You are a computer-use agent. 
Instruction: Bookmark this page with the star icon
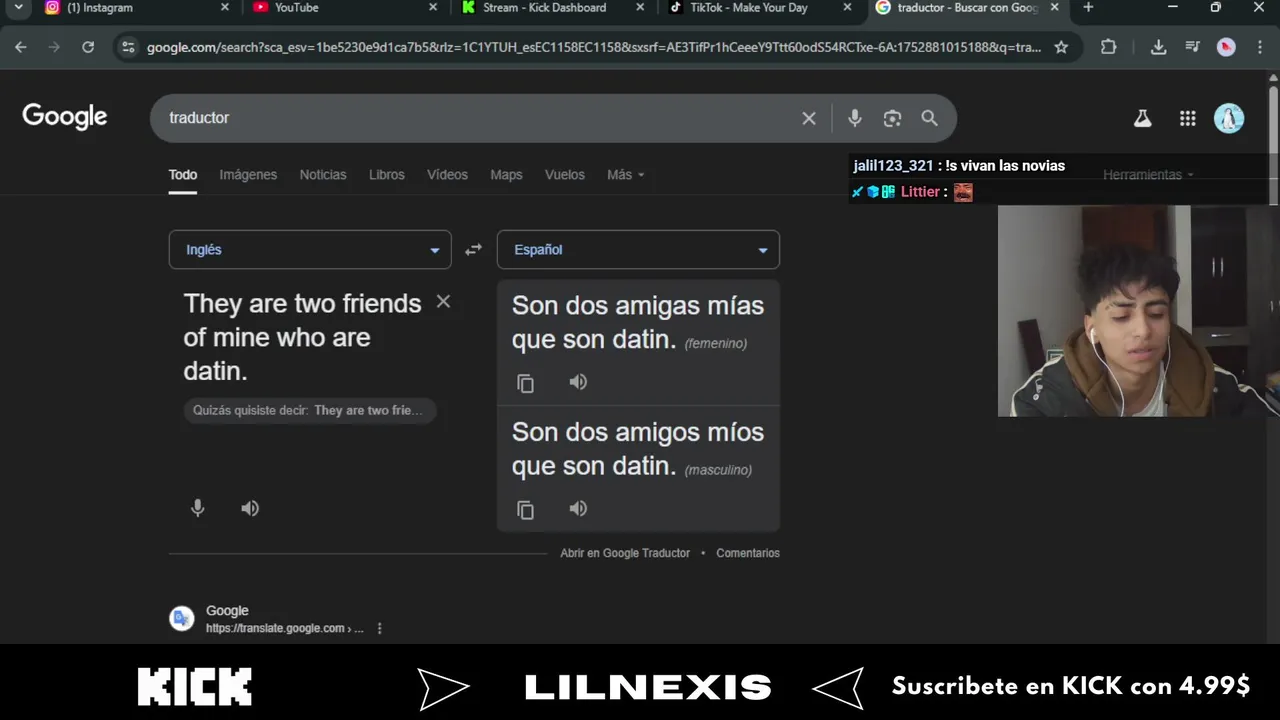point(1061,47)
